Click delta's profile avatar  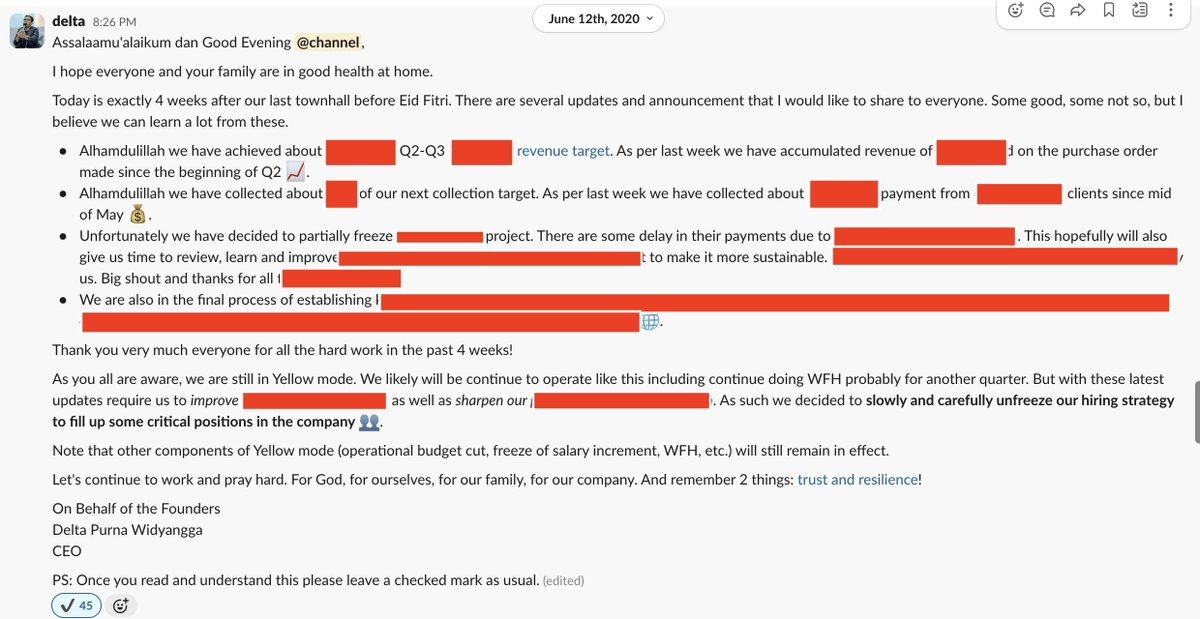point(26,31)
